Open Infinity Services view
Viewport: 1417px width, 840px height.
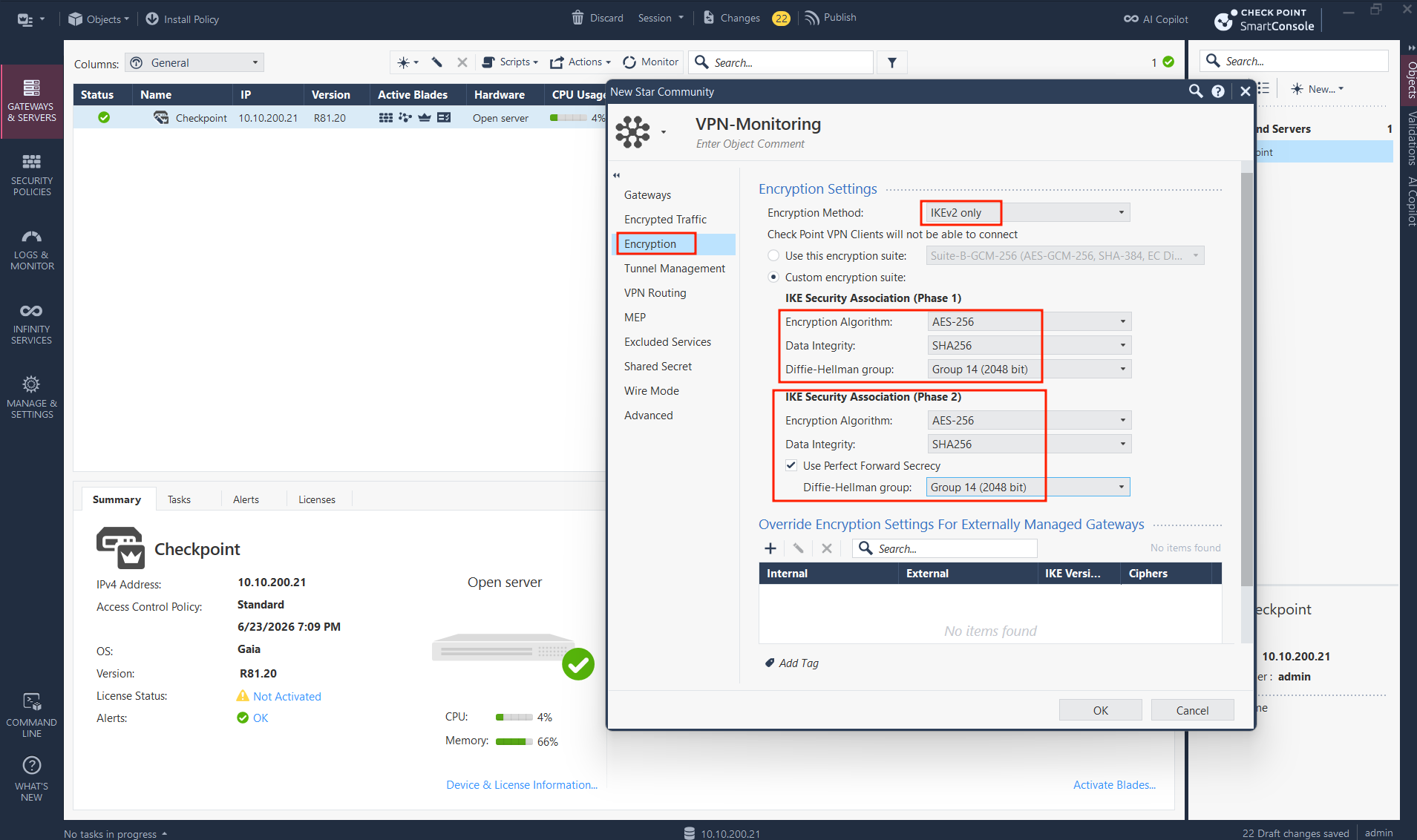32,324
